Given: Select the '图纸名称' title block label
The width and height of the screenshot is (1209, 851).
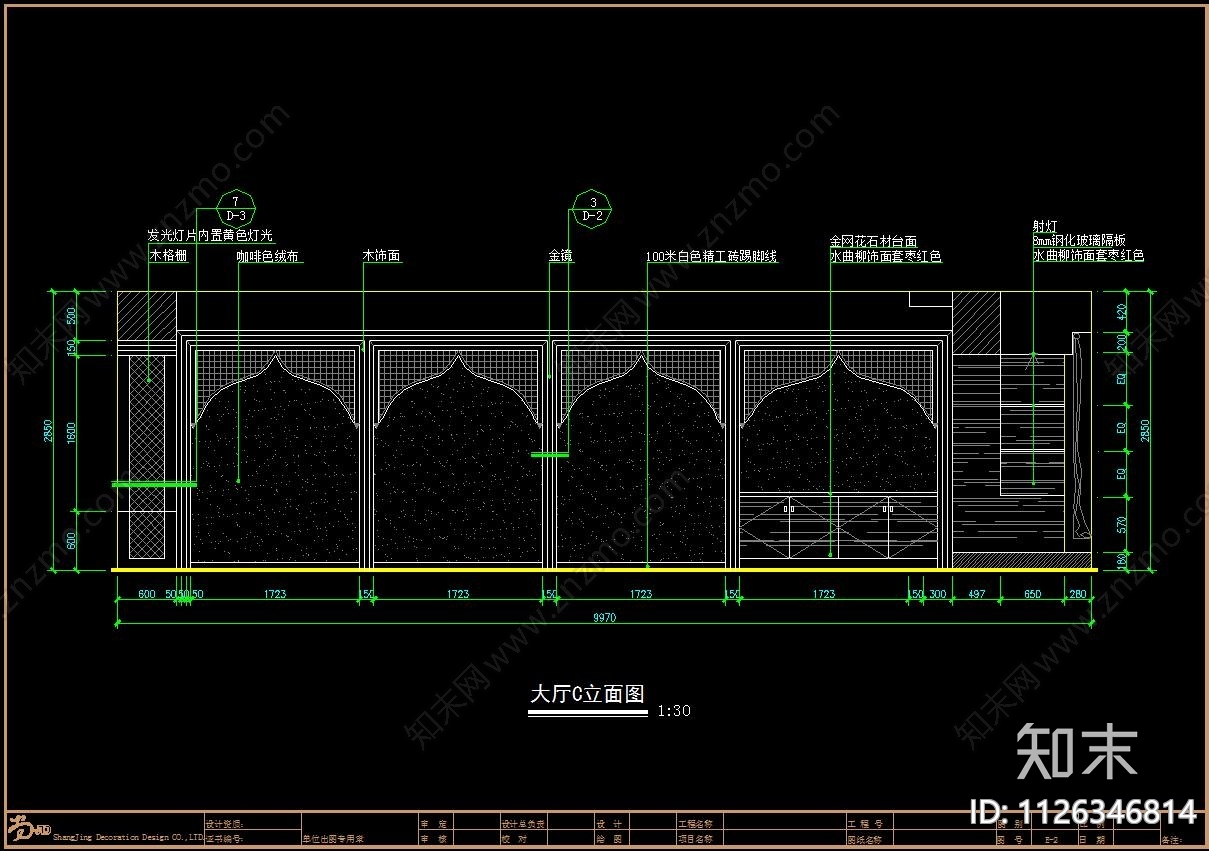Looking at the screenshot, I should coord(865,840).
